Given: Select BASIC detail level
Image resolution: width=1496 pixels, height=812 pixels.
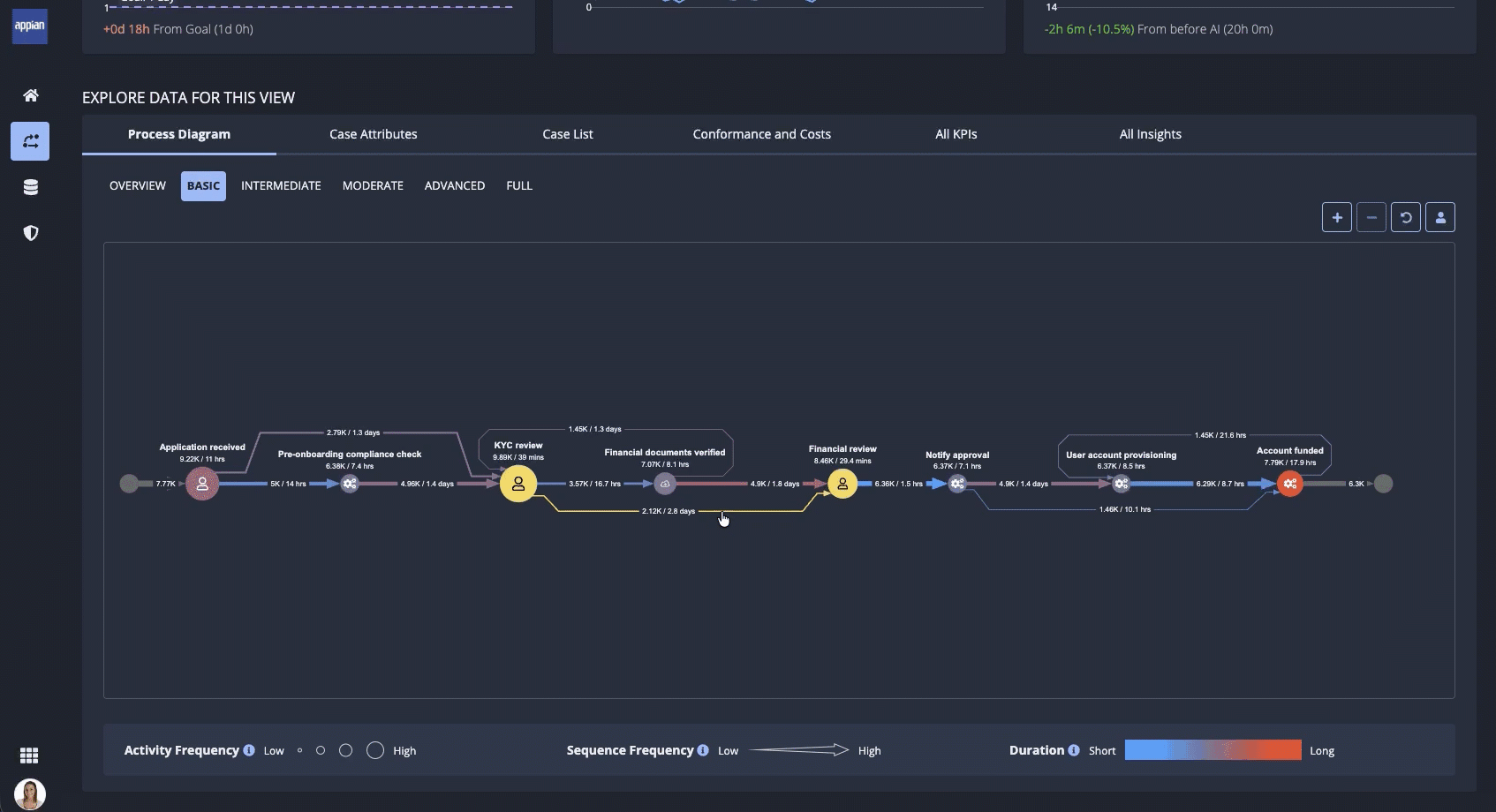Looking at the screenshot, I should 203,186.
